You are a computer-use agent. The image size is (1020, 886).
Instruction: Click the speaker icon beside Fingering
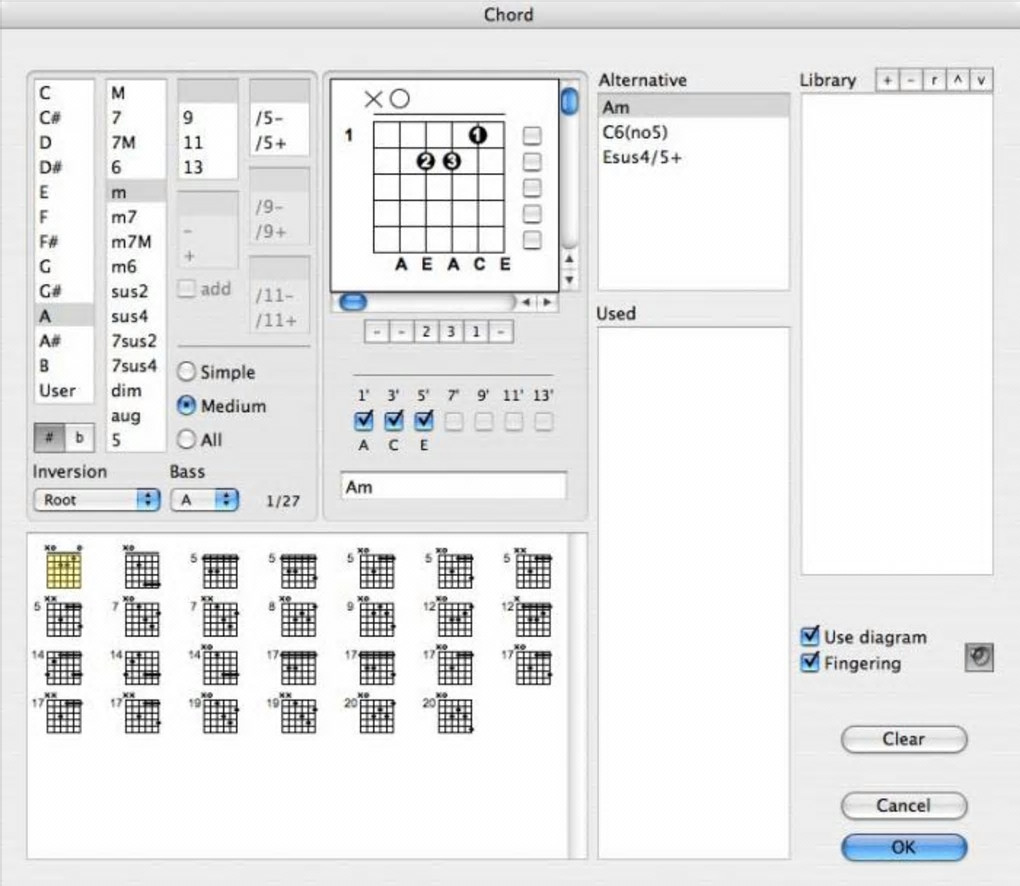pyautogui.click(x=978, y=657)
